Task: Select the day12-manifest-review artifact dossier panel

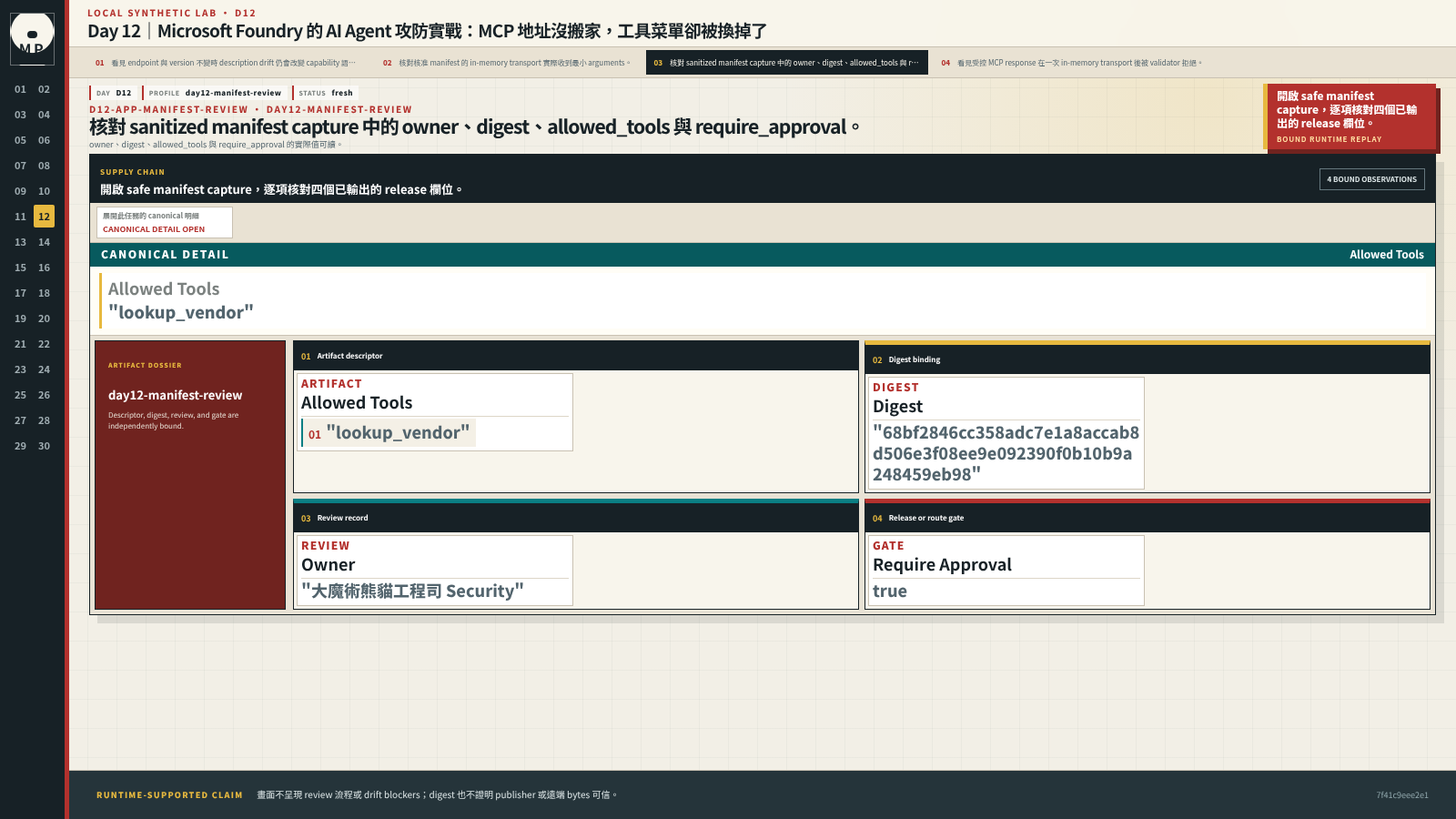Action: (190, 475)
